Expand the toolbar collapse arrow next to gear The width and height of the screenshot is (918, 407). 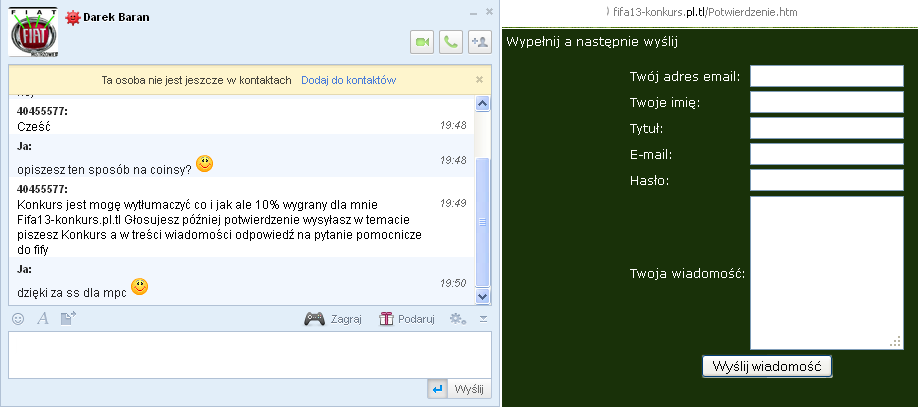(483, 319)
